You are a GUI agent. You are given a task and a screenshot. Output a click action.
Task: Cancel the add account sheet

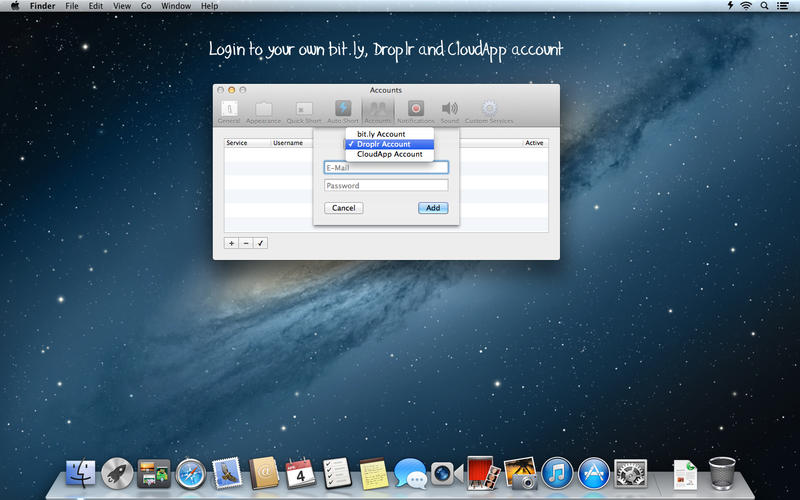point(344,208)
